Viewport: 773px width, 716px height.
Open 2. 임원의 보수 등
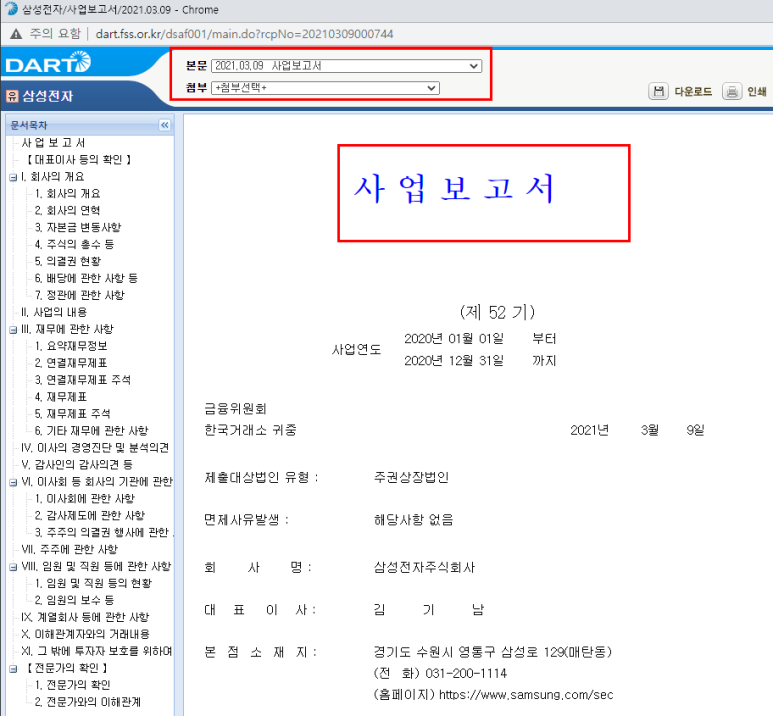[74, 600]
